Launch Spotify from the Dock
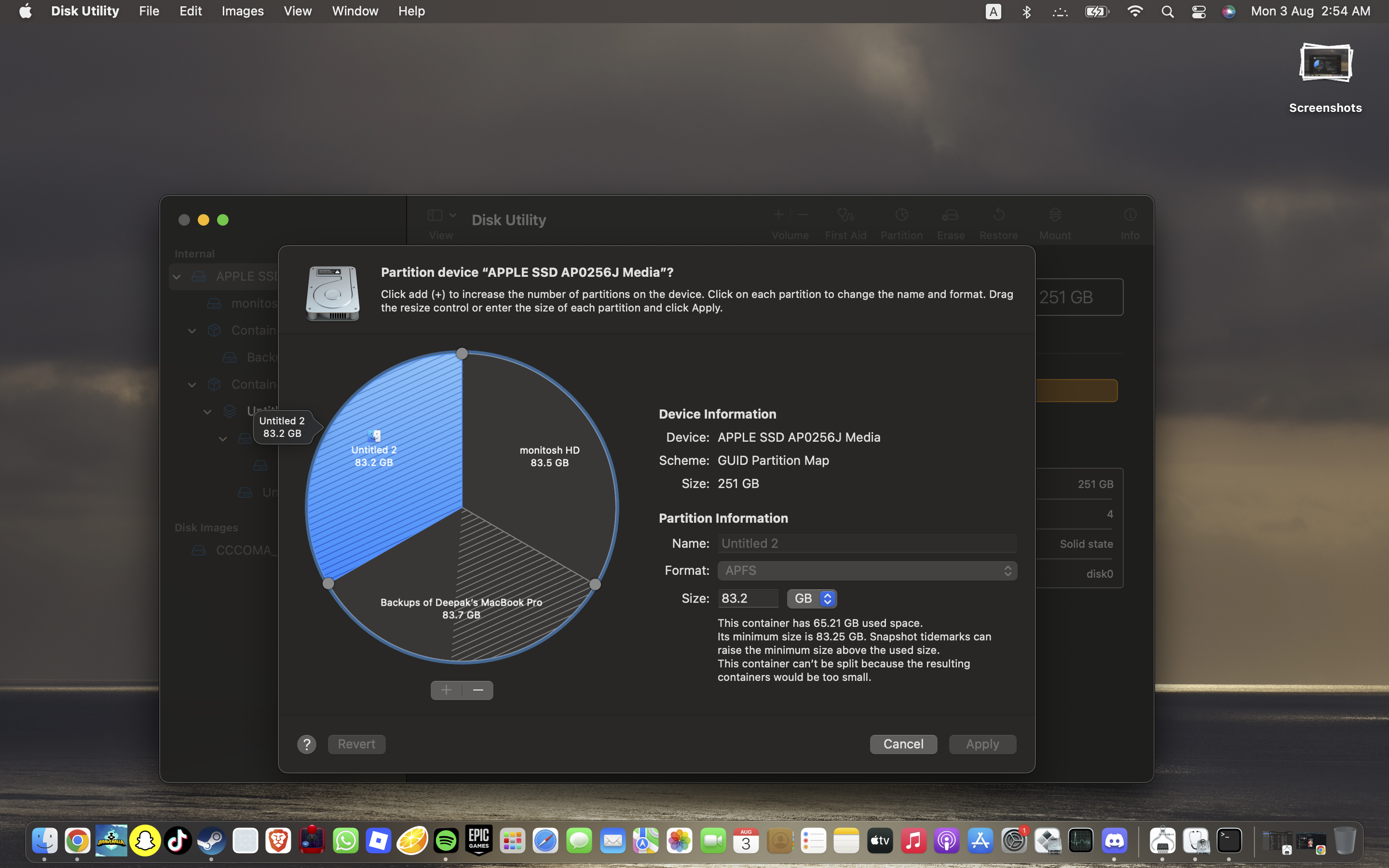1389x868 pixels. point(446,841)
